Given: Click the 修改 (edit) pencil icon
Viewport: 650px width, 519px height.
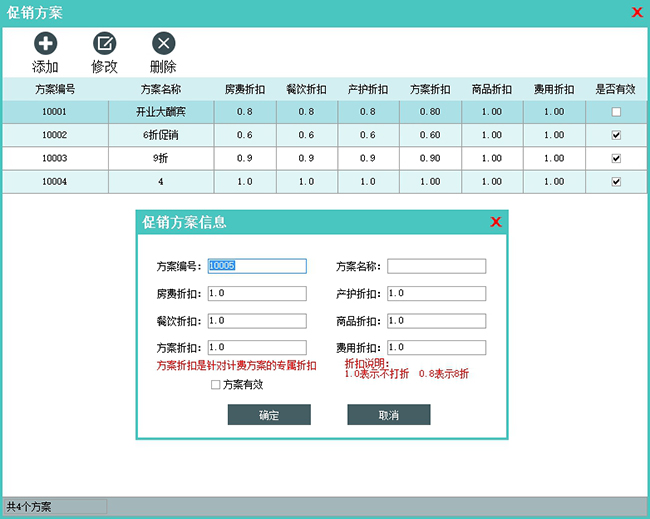Looking at the screenshot, I should pos(104,43).
